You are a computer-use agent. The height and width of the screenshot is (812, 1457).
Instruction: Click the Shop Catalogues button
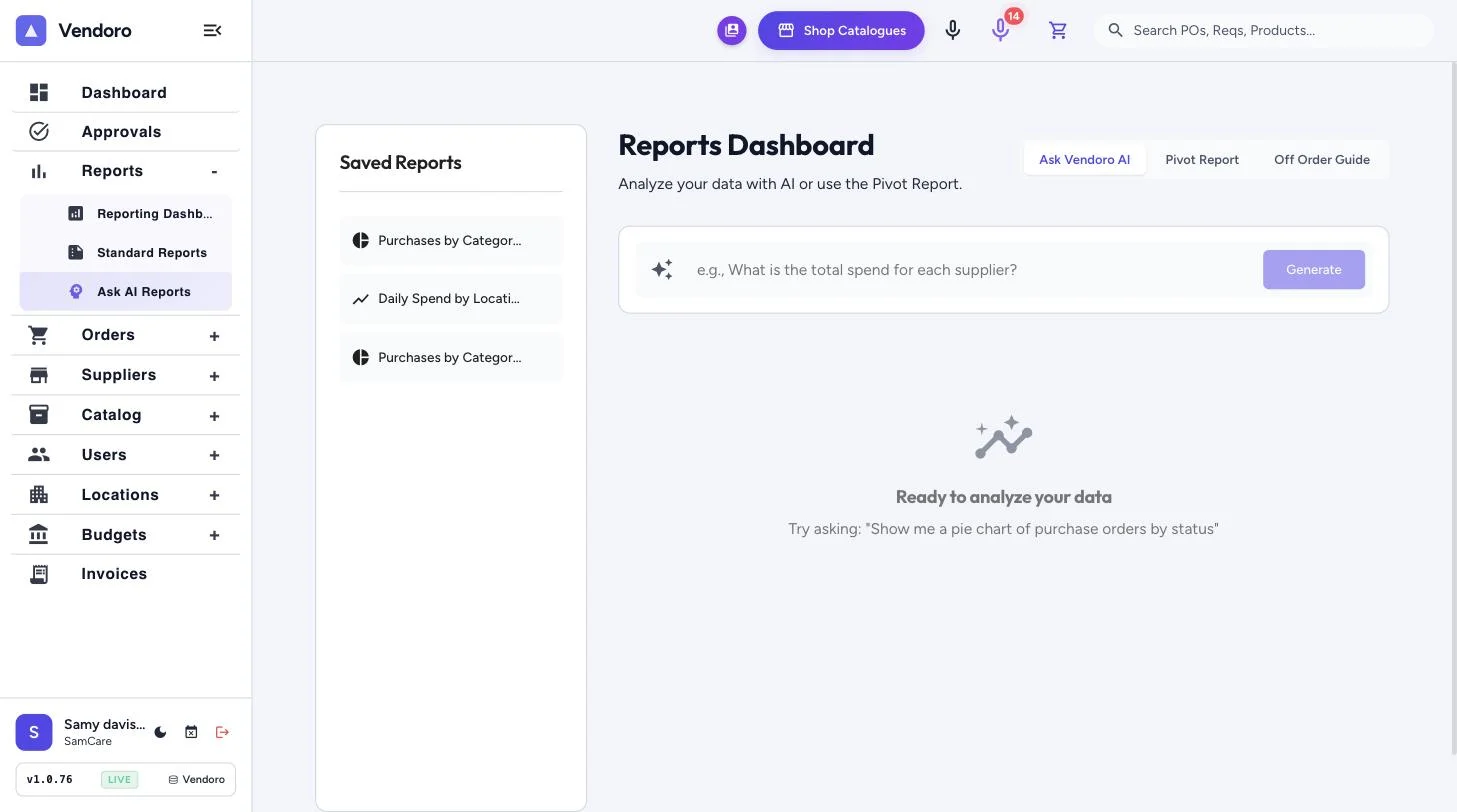pos(841,31)
